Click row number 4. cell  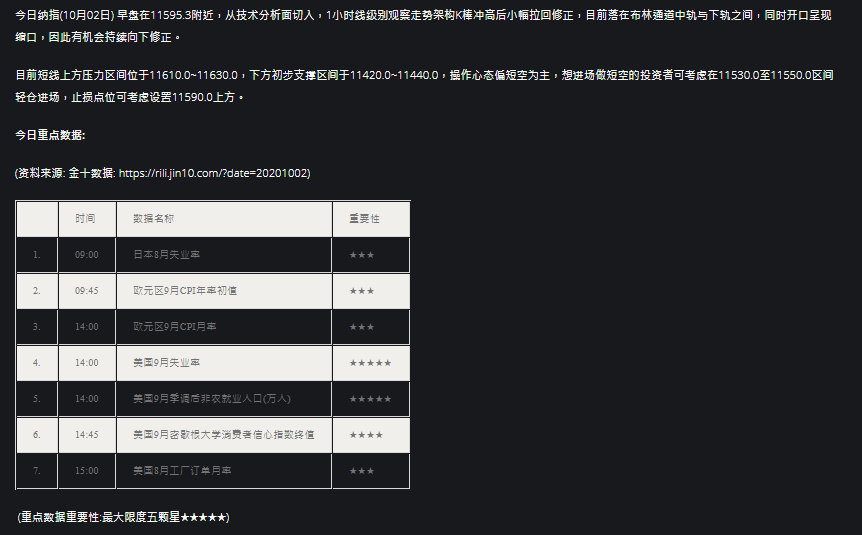pos(37,363)
